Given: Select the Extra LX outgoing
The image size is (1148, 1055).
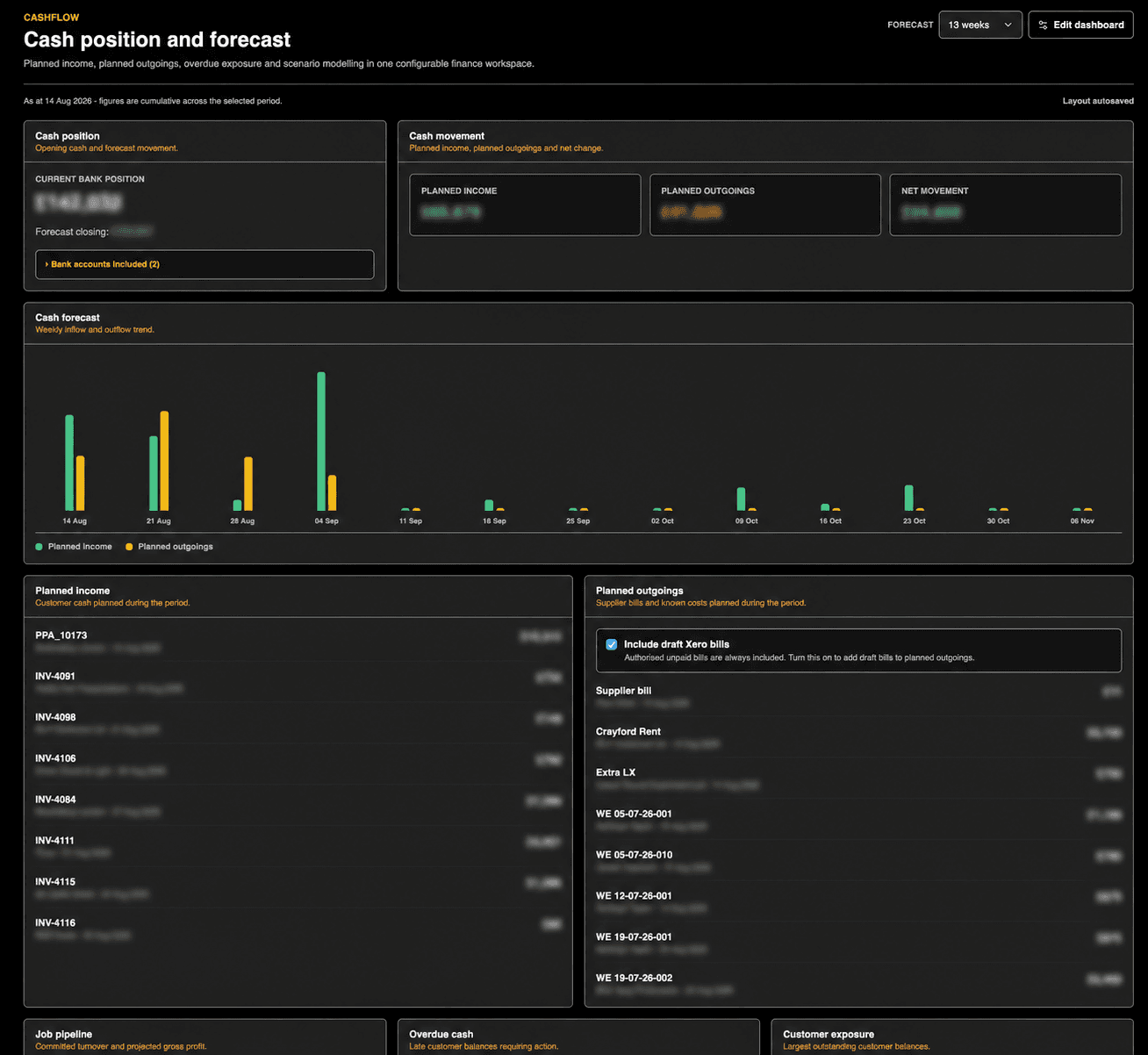Looking at the screenshot, I should click(858, 779).
